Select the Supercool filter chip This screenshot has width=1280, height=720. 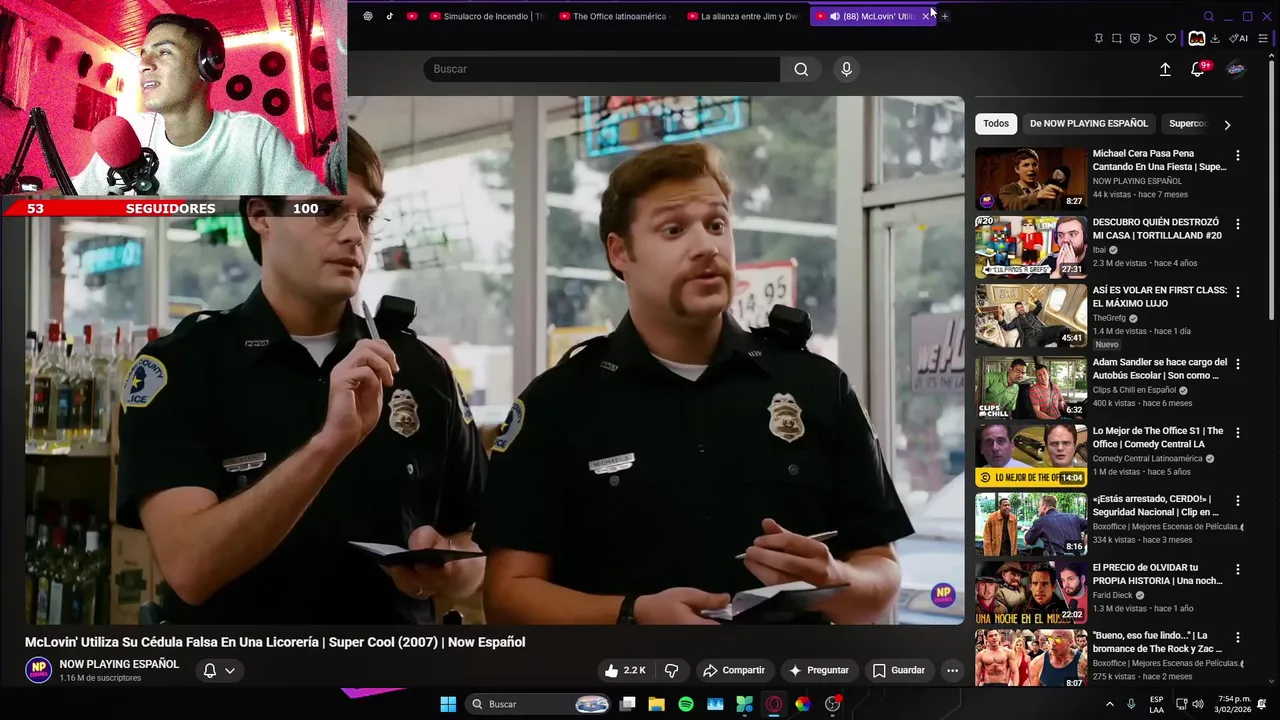coord(1188,124)
